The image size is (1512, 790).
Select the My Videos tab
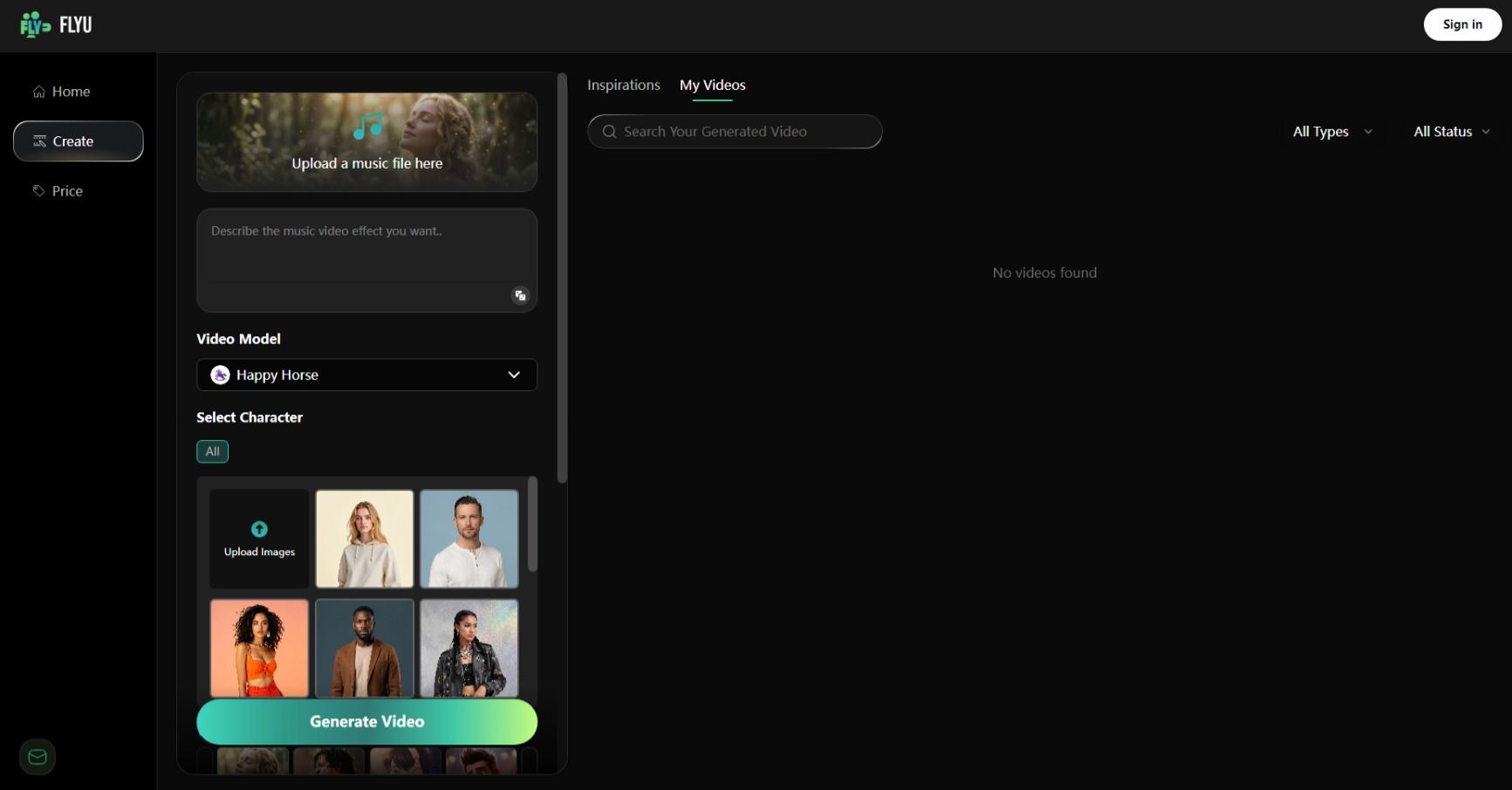pos(712,86)
